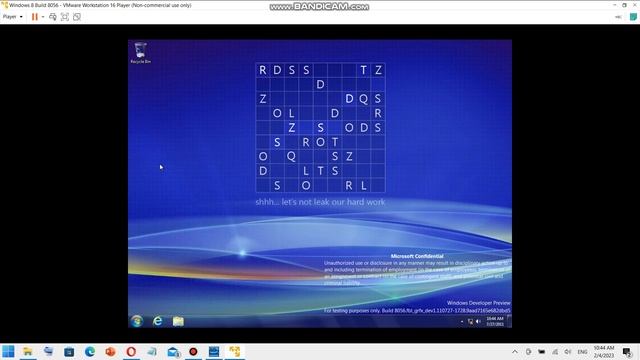Image resolution: width=640 pixels, height=360 pixels.
Task: Open the guest Windows Start orb
Action: coord(137,321)
